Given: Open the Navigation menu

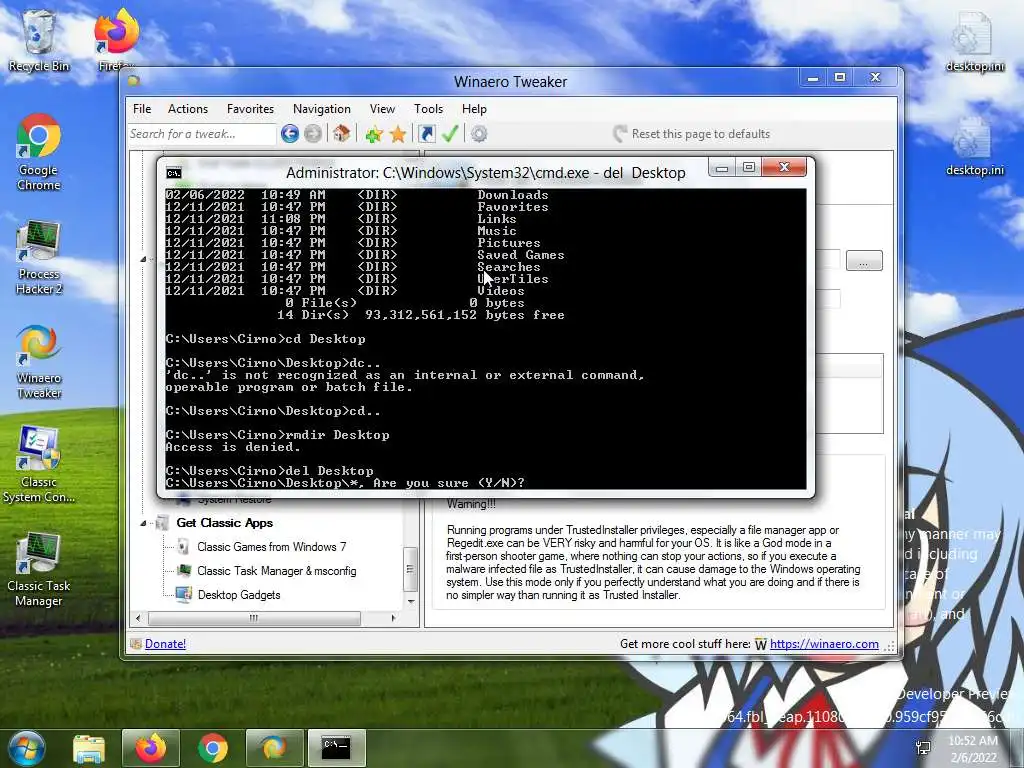Looking at the screenshot, I should pos(321,109).
